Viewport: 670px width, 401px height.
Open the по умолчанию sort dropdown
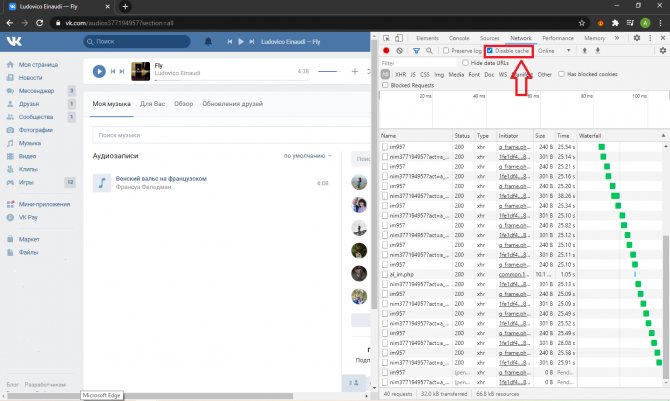tap(308, 156)
